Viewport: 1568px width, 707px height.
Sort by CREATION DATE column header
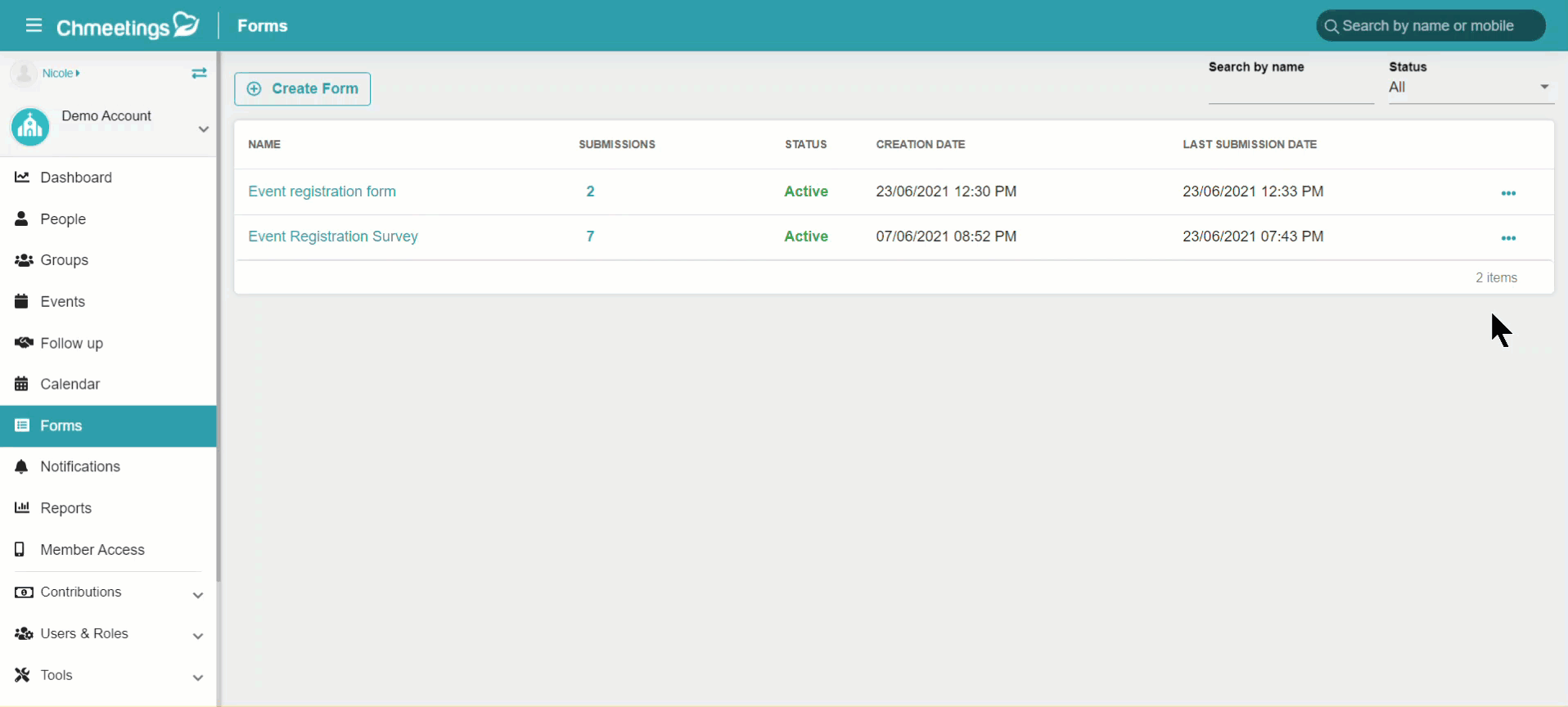(x=921, y=144)
